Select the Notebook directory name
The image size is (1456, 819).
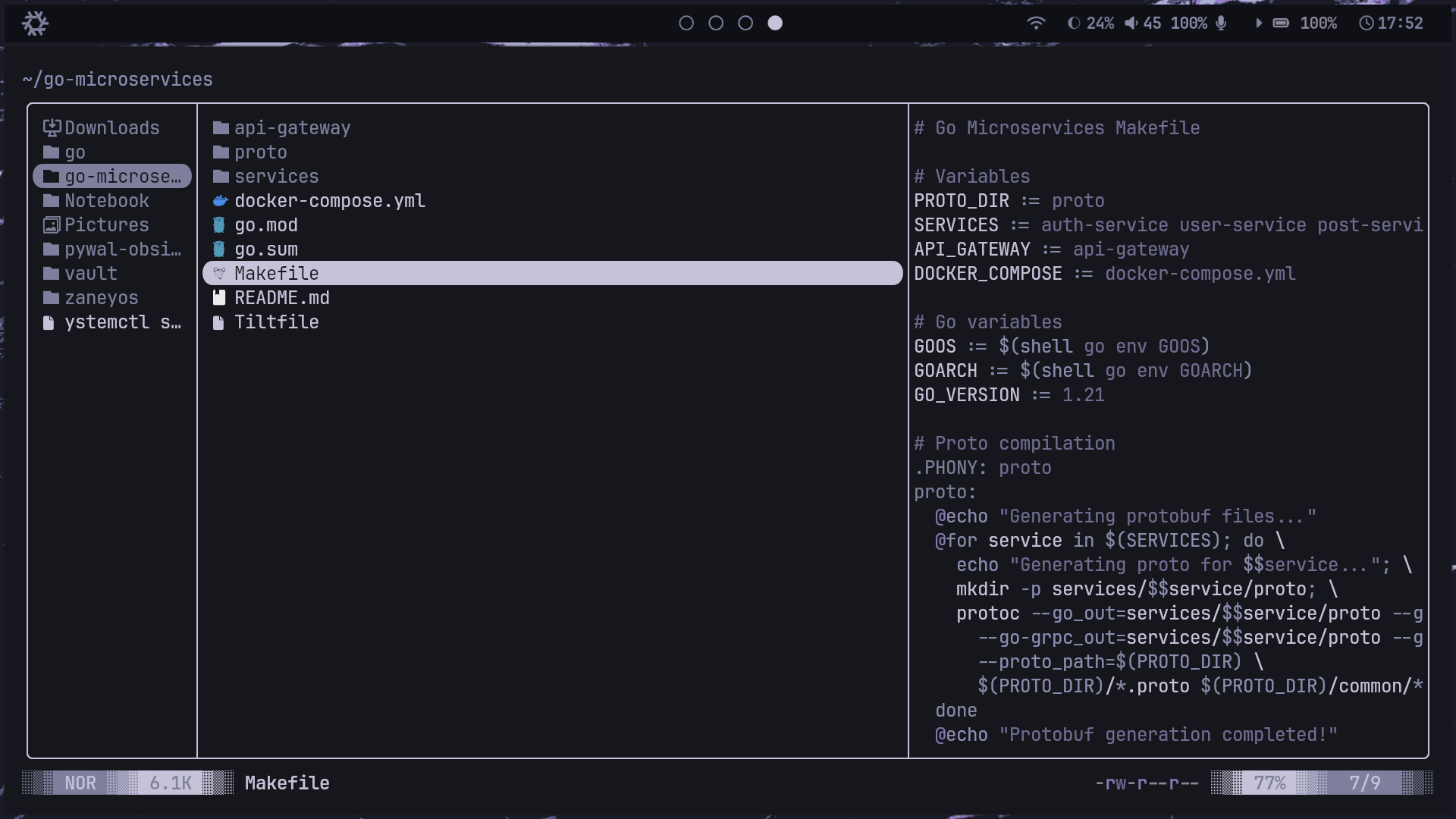(107, 200)
